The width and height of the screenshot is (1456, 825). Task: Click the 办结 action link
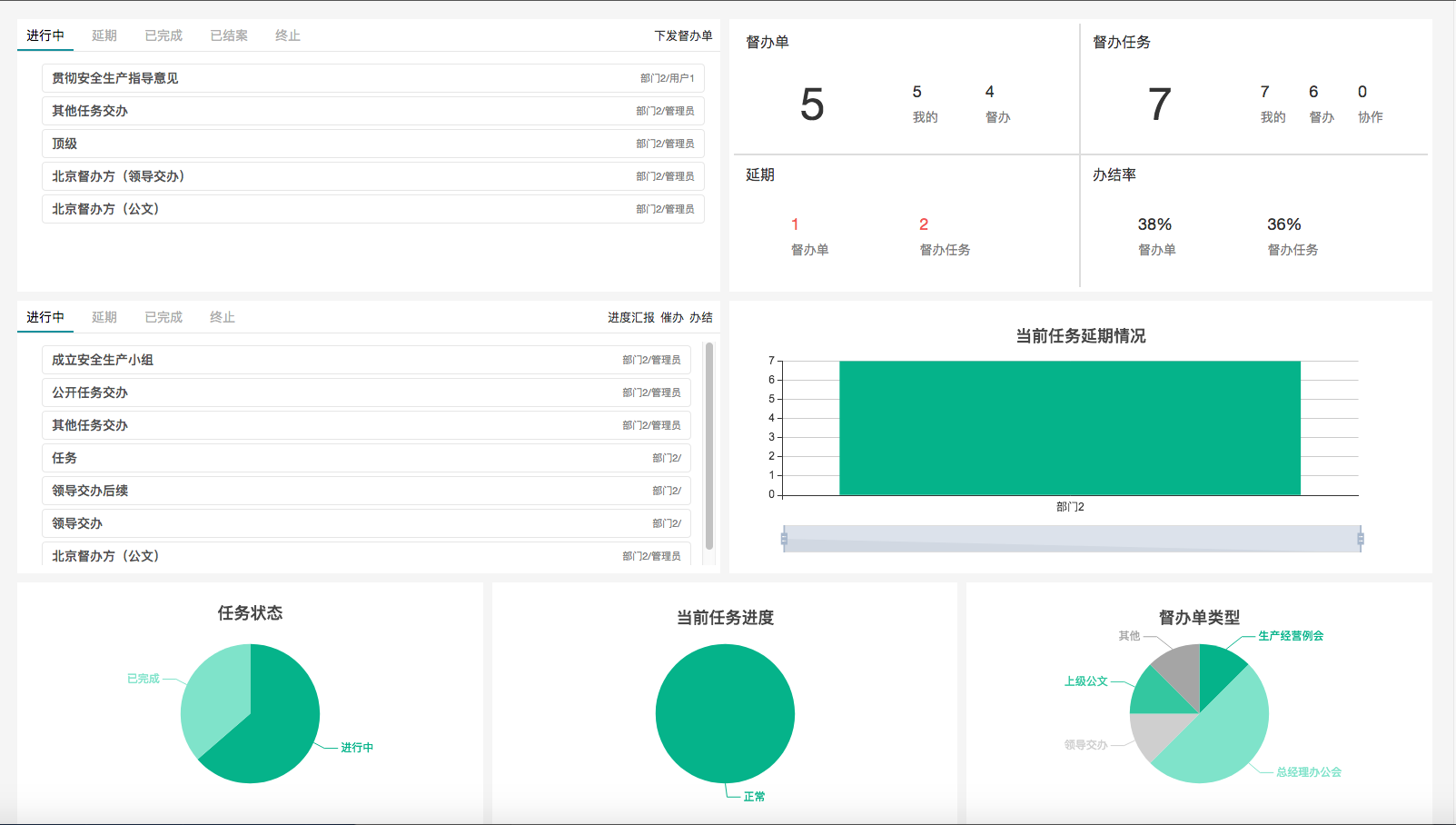[x=701, y=317]
